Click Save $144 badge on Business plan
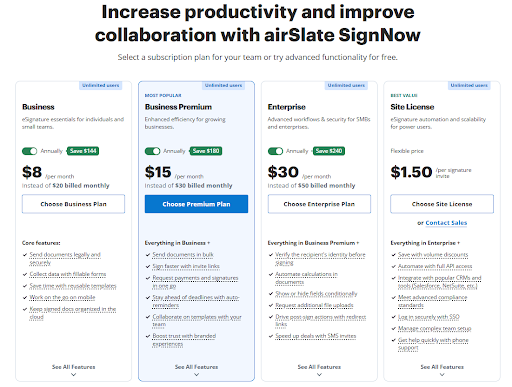Viewport: 512px width, 387px height. [x=83, y=151]
